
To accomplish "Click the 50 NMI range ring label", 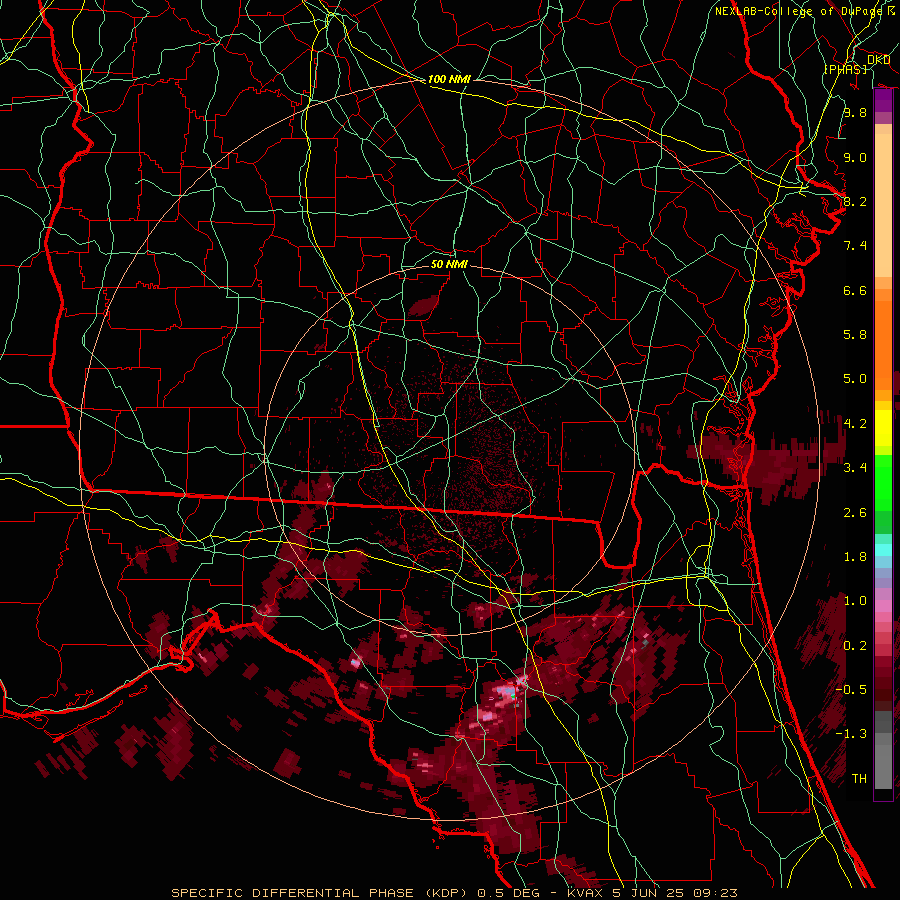I will pos(449,264).
